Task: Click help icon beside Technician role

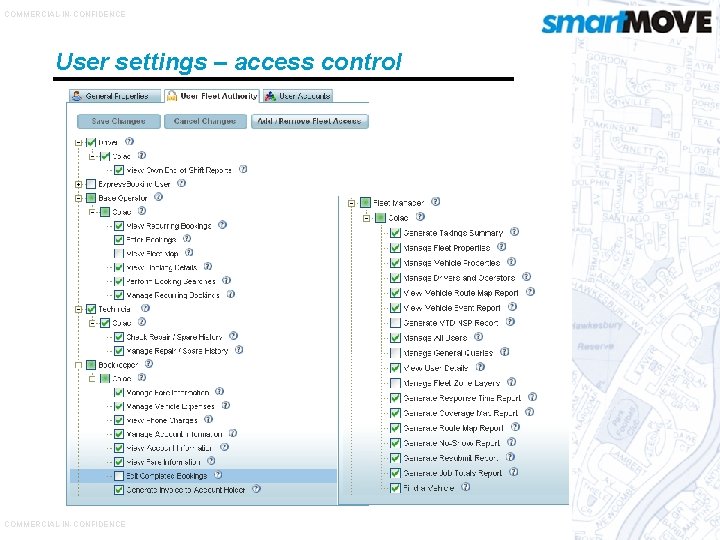Action: coord(145,308)
